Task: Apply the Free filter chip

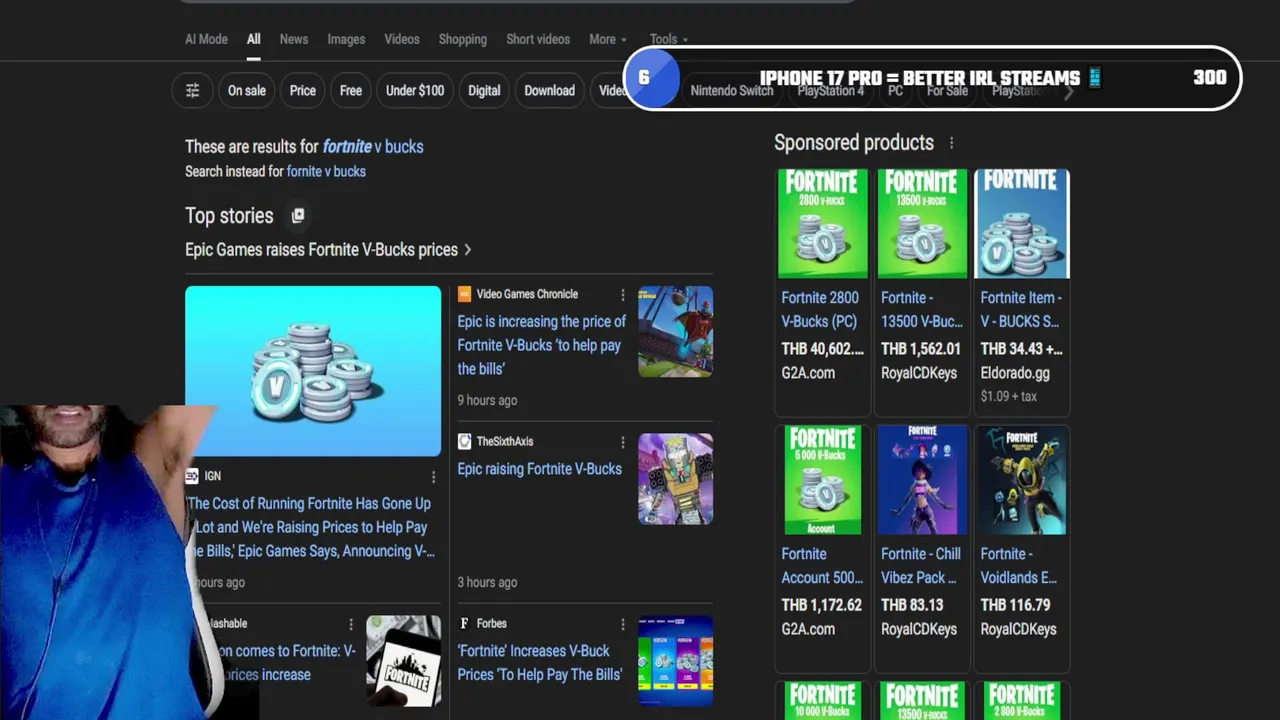Action: tap(351, 90)
